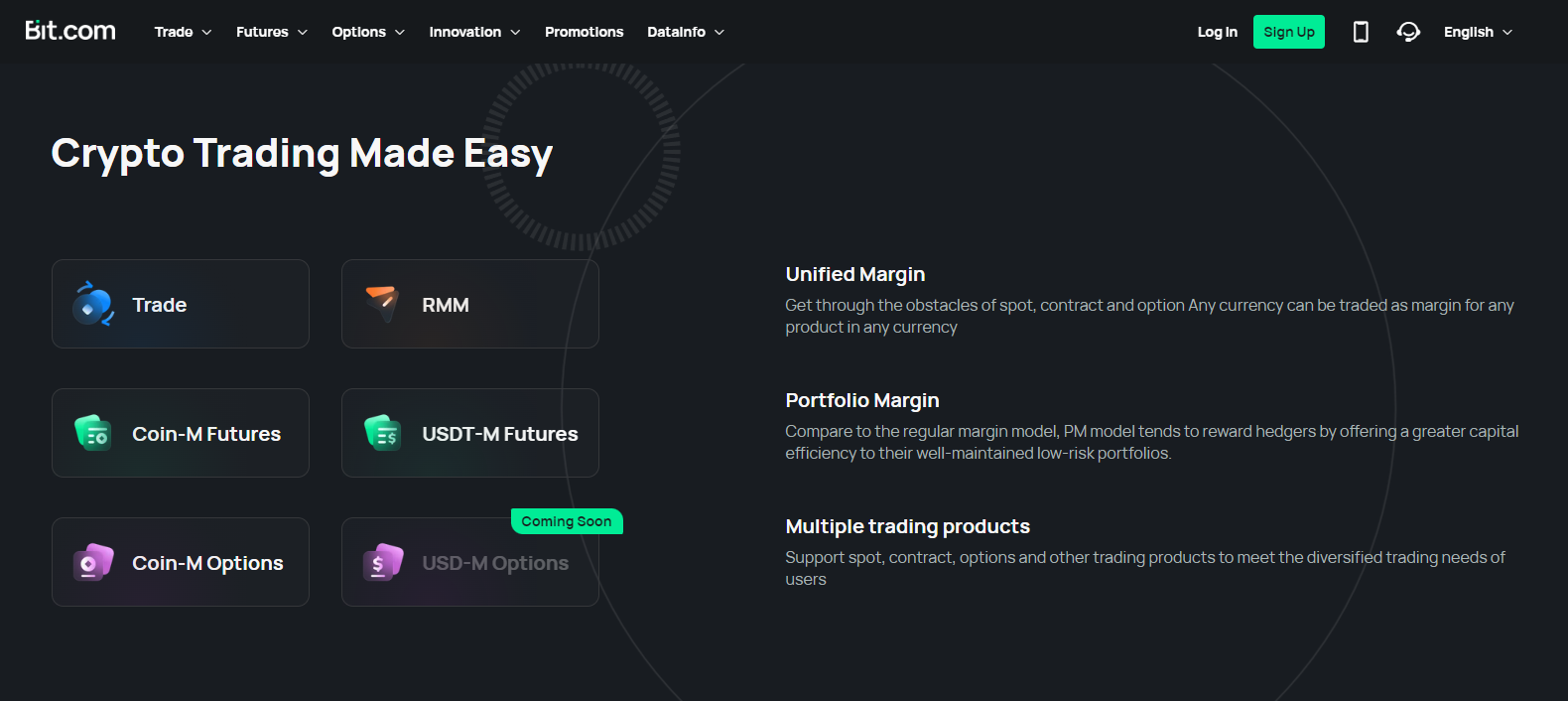Expand the Futures menu chevron
1568x701 pixels.
point(303,33)
